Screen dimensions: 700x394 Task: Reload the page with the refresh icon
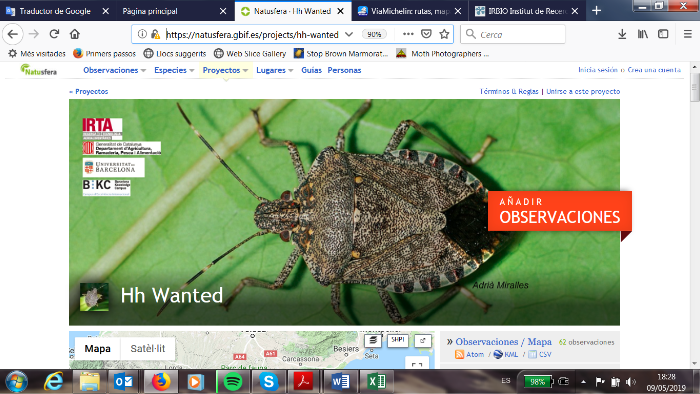[x=54, y=34]
